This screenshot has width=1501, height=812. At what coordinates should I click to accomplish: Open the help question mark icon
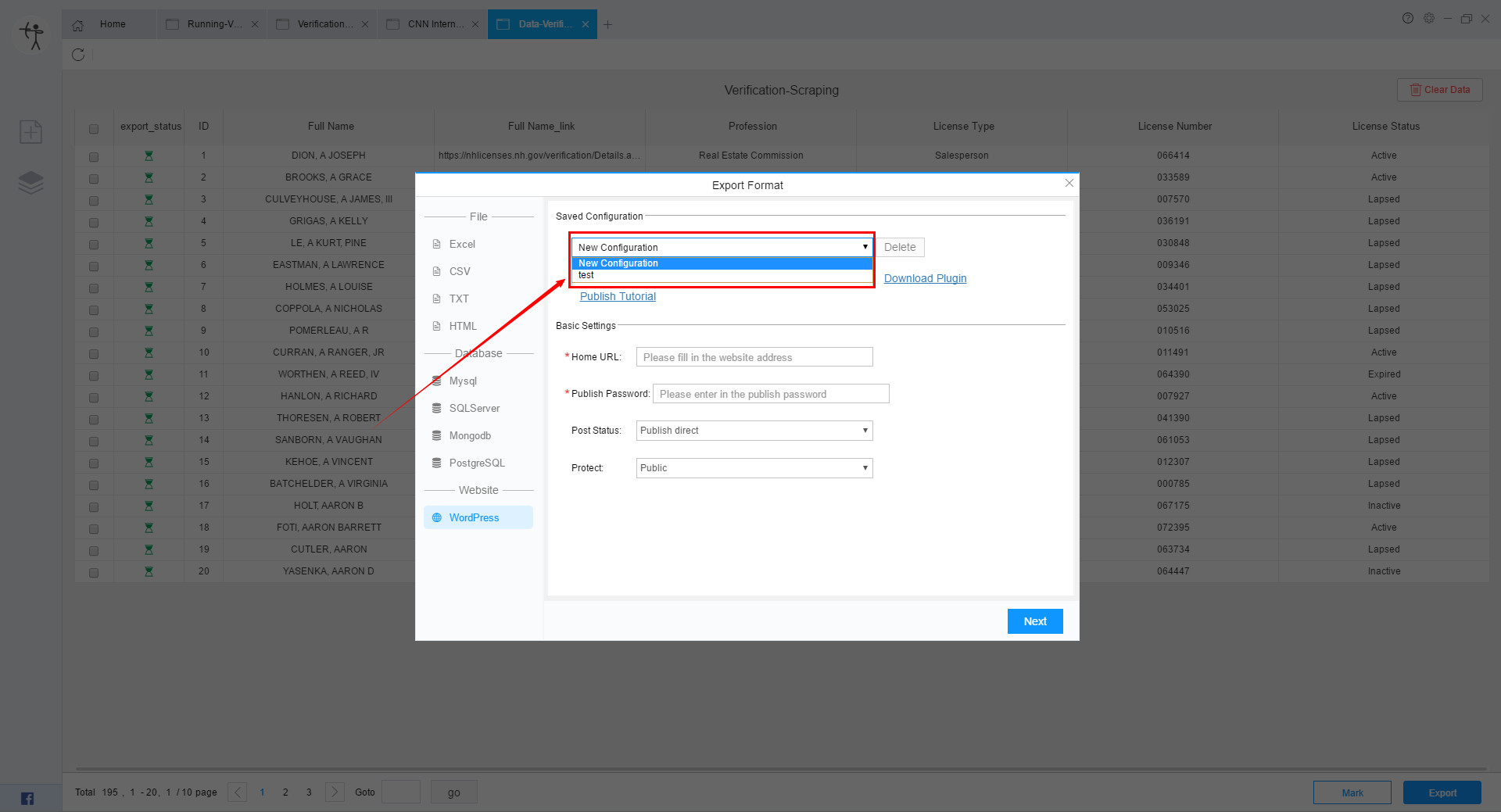pyautogui.click(x=1408, y=18)
